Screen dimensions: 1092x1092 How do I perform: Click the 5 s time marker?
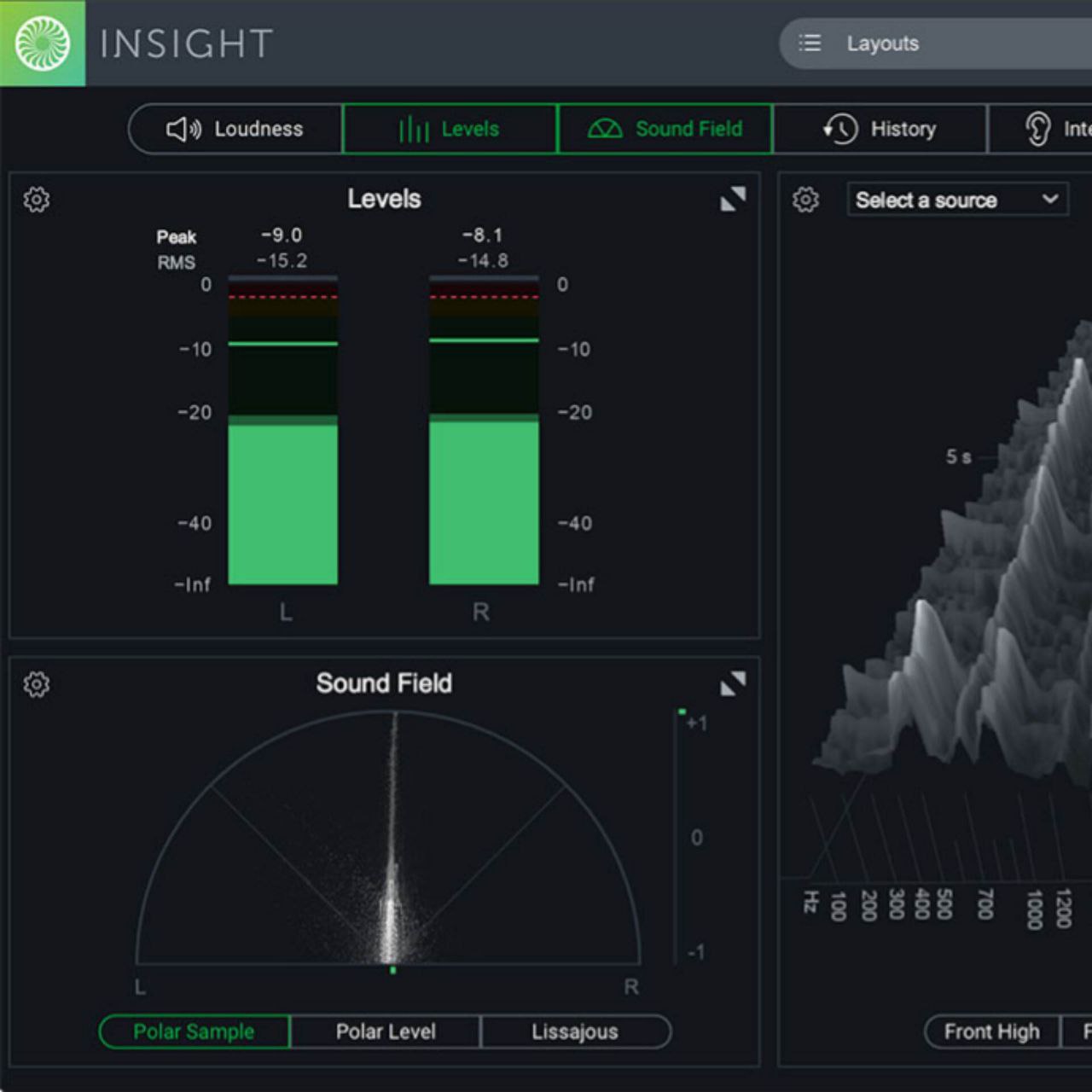(x=958, y=457)
